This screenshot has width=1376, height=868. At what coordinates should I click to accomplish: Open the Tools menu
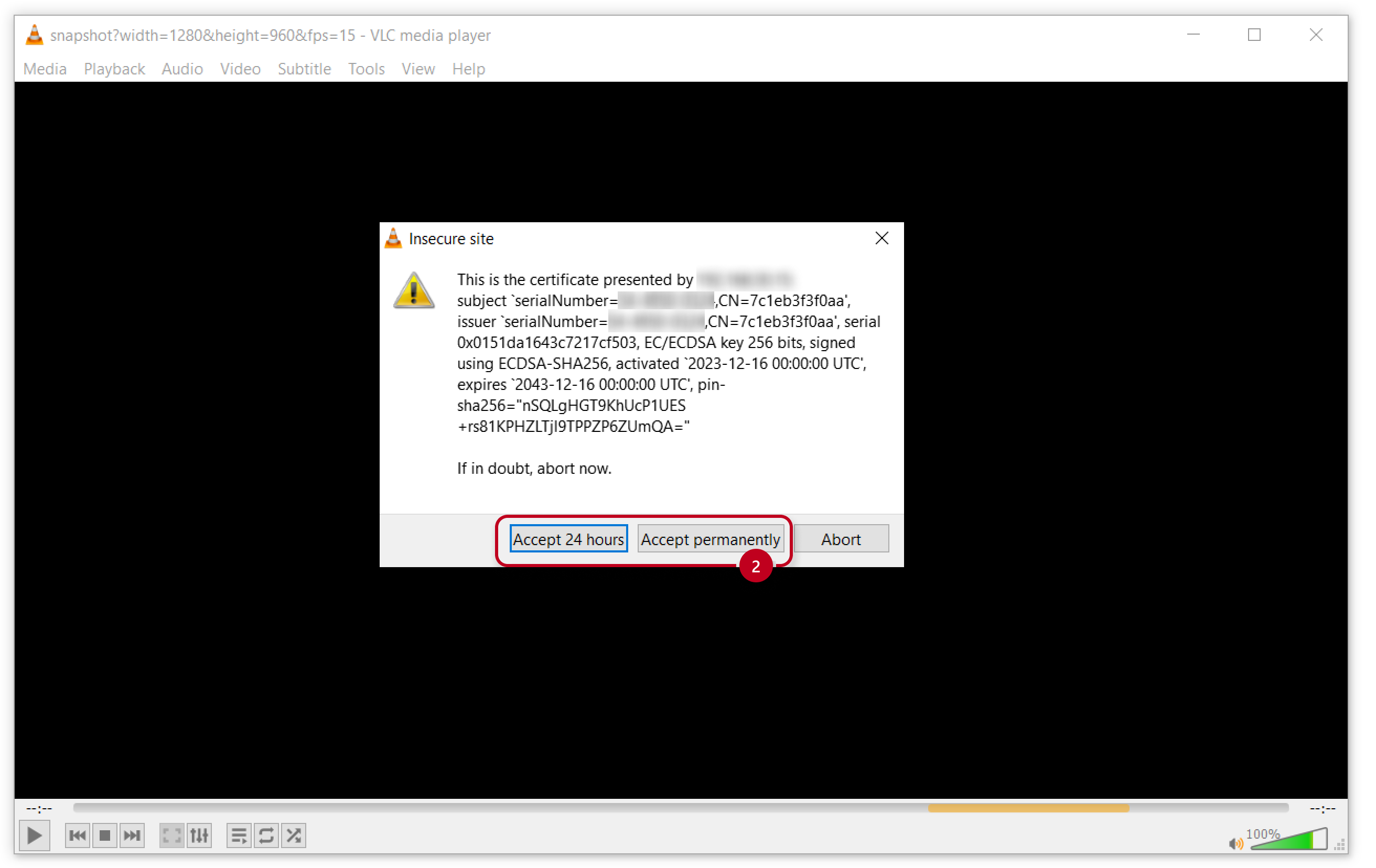tap(366, 69)
